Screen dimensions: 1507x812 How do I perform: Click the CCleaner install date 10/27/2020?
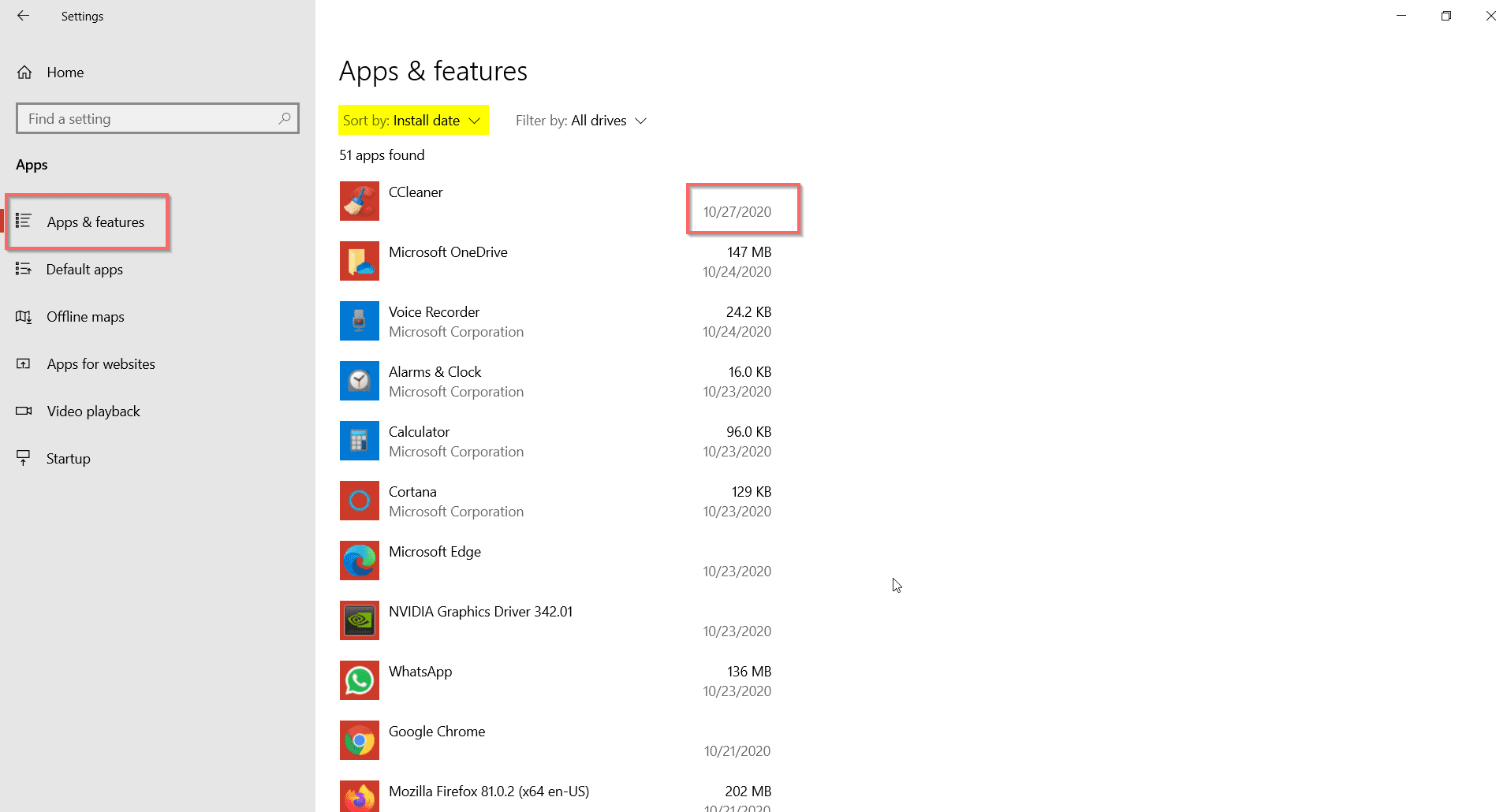(737, 212)
